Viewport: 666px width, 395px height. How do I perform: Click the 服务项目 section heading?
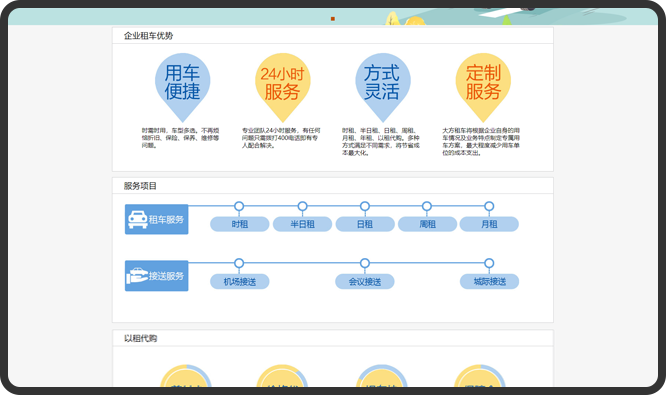pos(140,186)
